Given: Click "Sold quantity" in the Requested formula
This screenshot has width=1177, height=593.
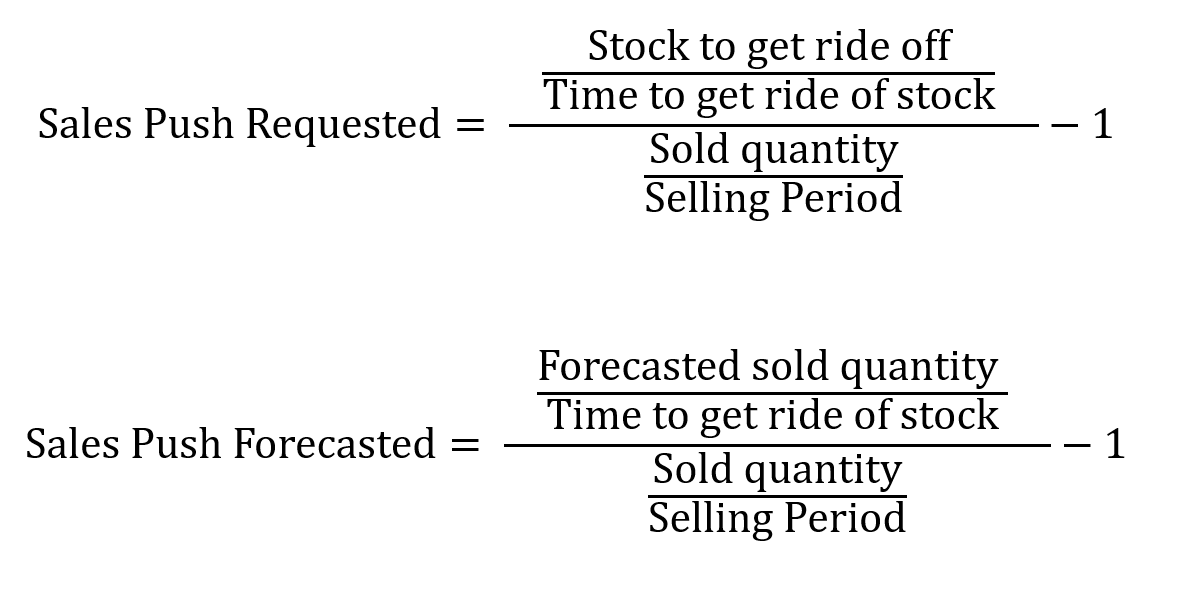Looking at the screenshot, I should 773,151.
